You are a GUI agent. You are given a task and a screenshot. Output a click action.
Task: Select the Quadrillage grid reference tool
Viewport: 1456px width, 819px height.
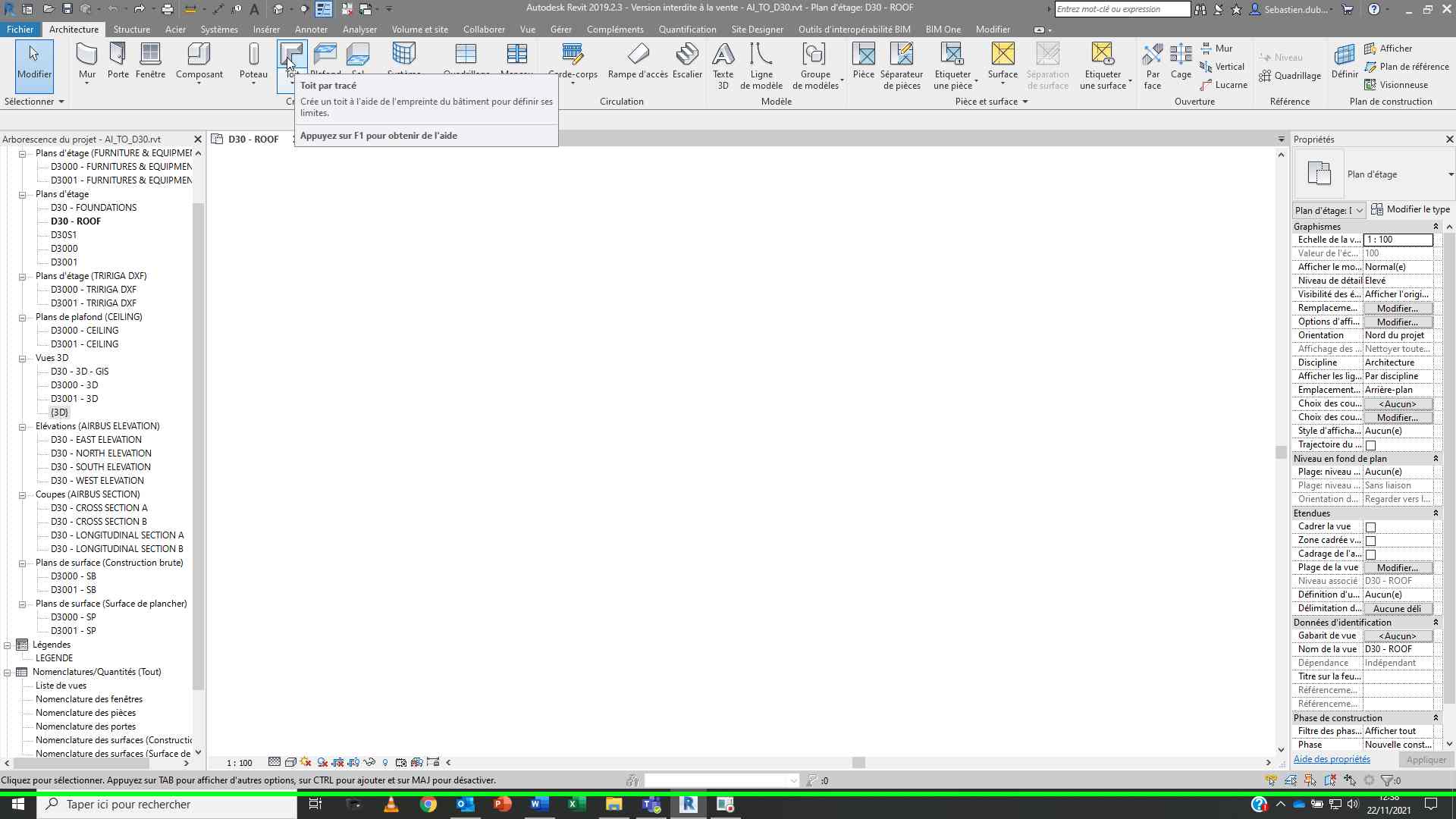(x=1289, y=76)
